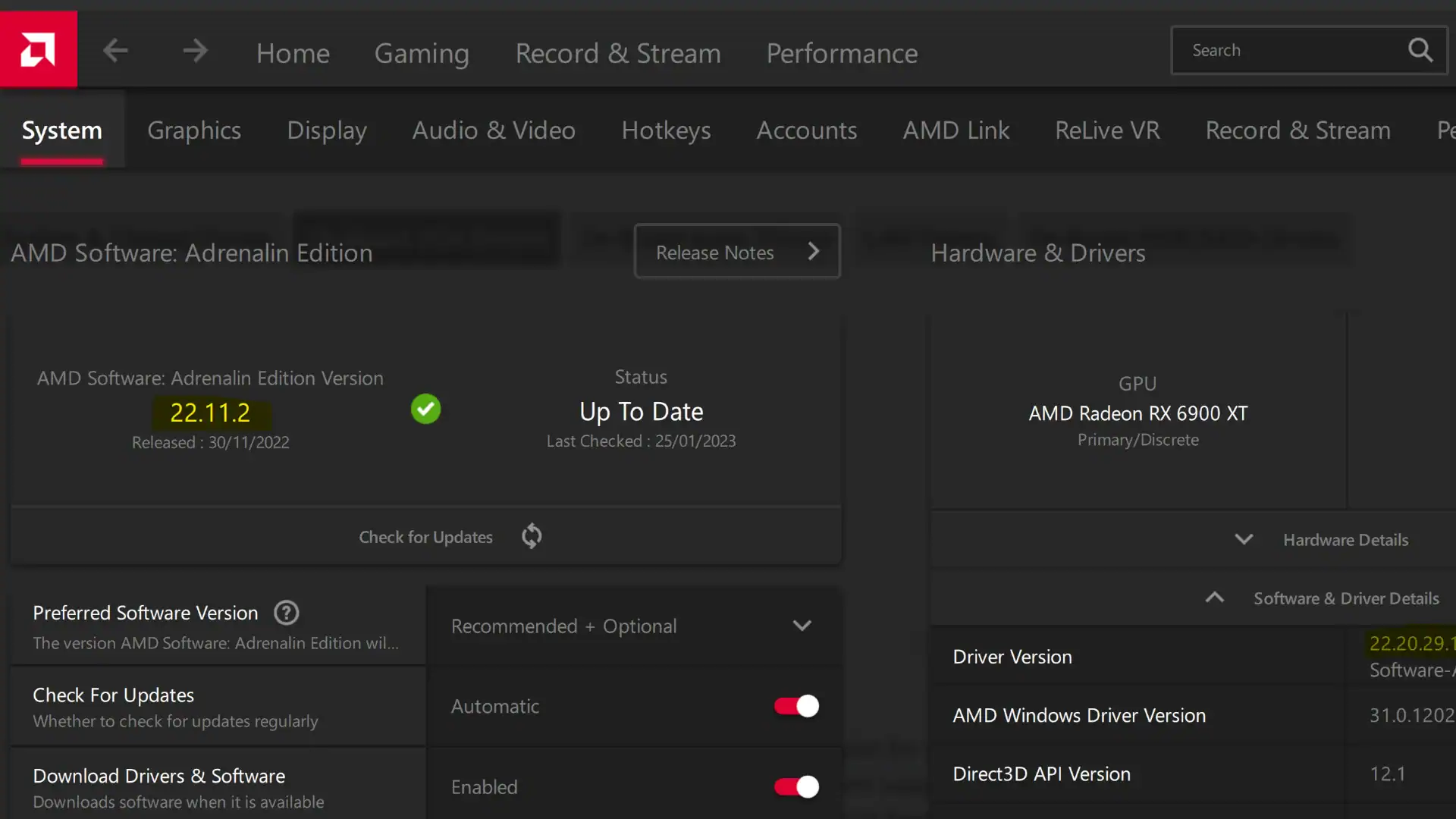Disable the Automatic updates toggle
Viewport: 1456px width, 819px height.
[795, 706]
